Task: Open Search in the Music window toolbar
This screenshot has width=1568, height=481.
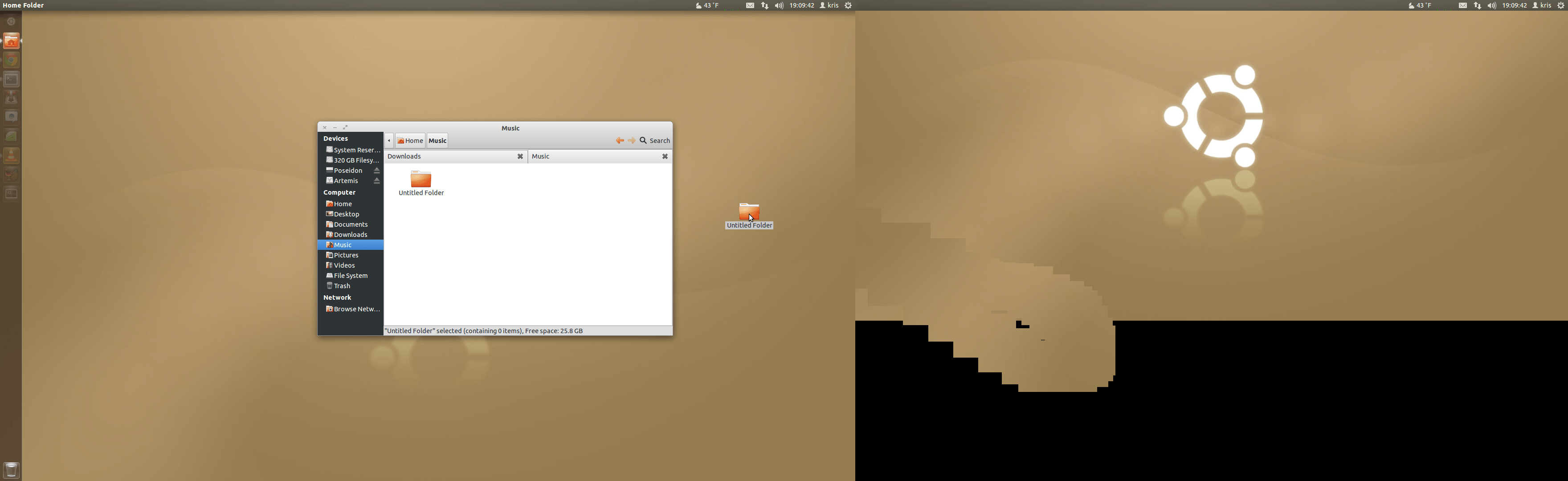Action: 655,141
